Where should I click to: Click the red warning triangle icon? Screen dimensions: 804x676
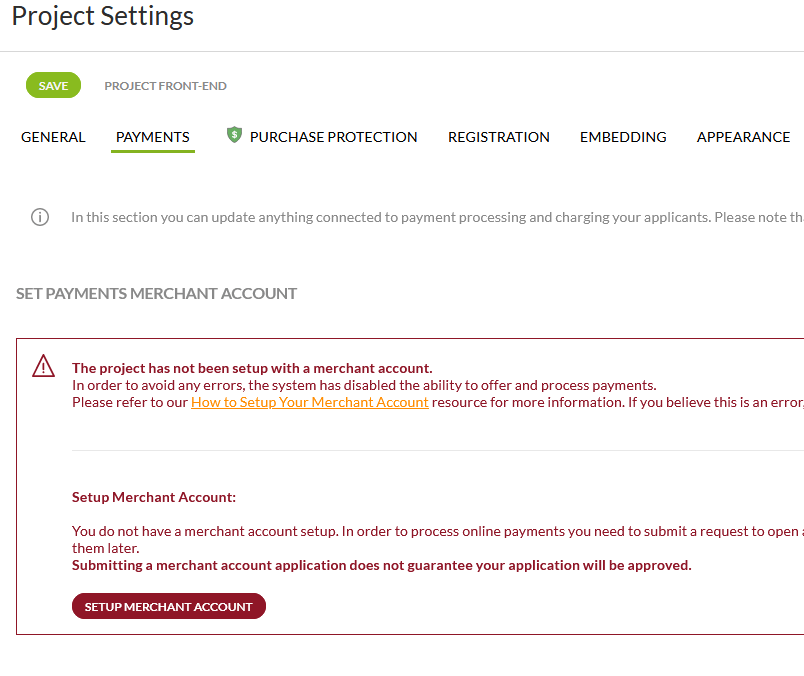click(44, 367)
